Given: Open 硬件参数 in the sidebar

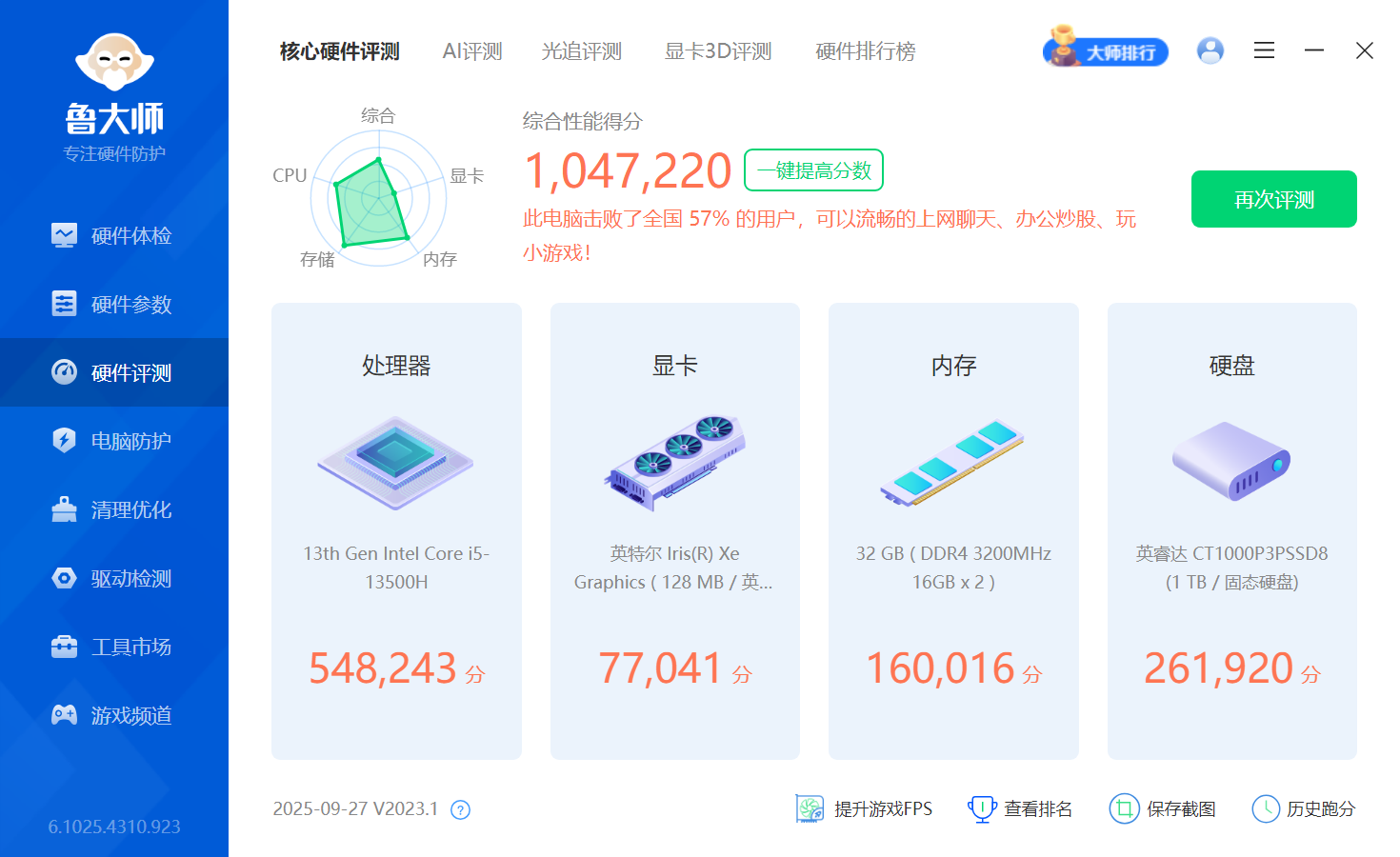Looking at the screenshot, I should 114,304.
